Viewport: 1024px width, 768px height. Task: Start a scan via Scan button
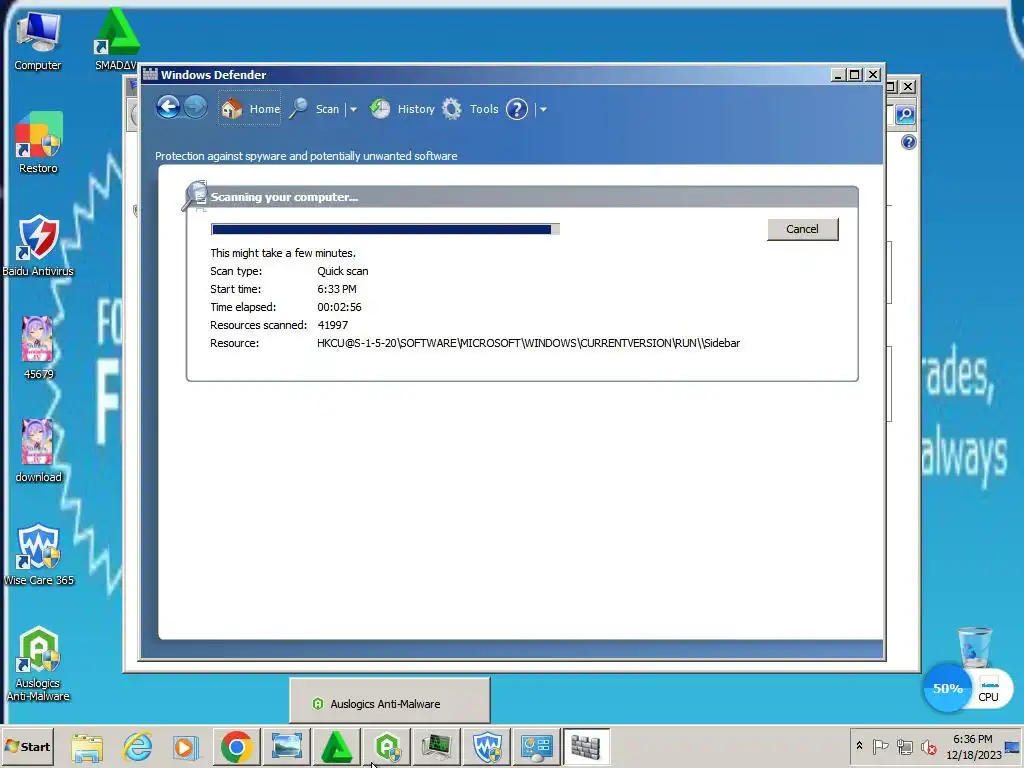click(x=316, y=108)
